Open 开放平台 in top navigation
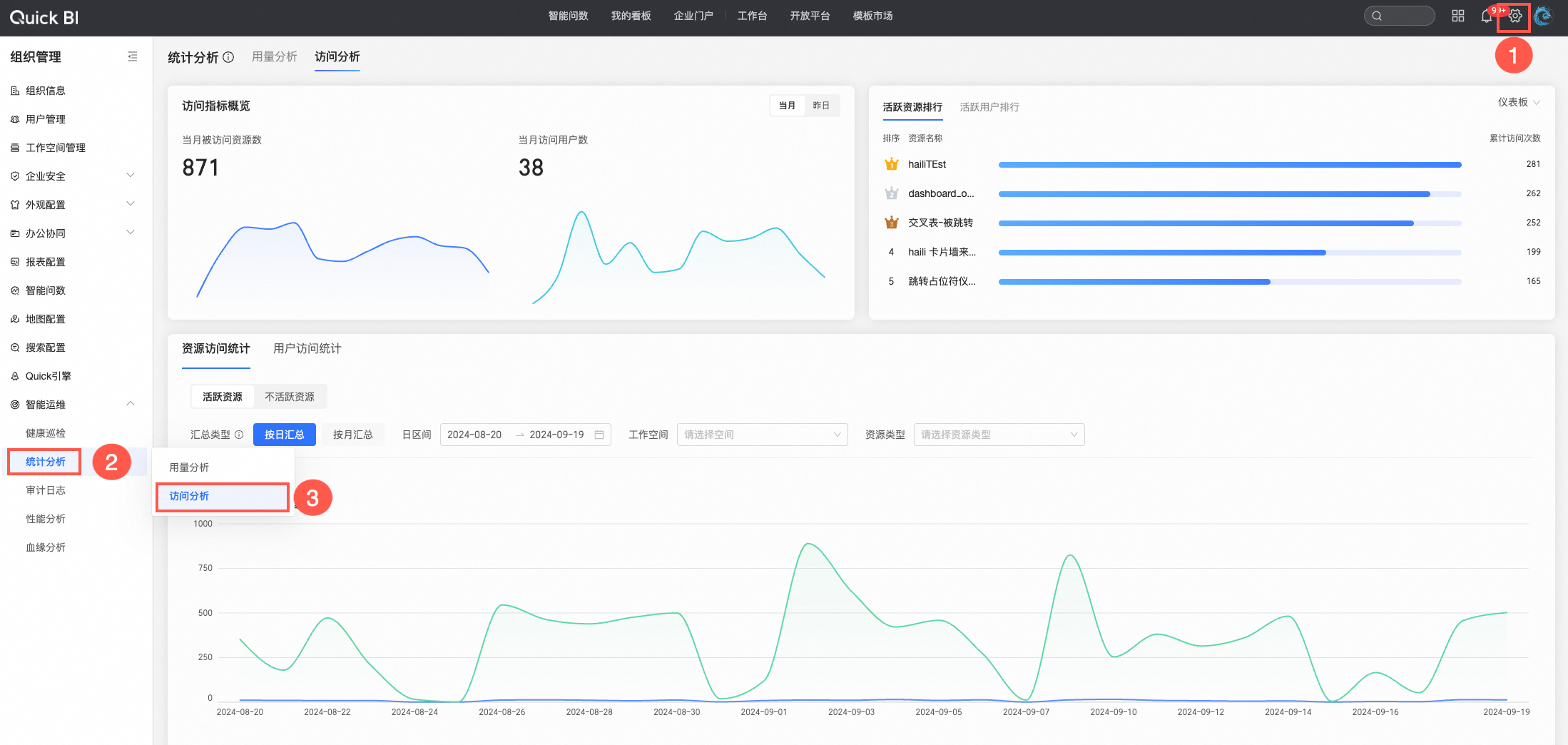Viewport: 1568px width, 745px height. (x=810, y=16)
